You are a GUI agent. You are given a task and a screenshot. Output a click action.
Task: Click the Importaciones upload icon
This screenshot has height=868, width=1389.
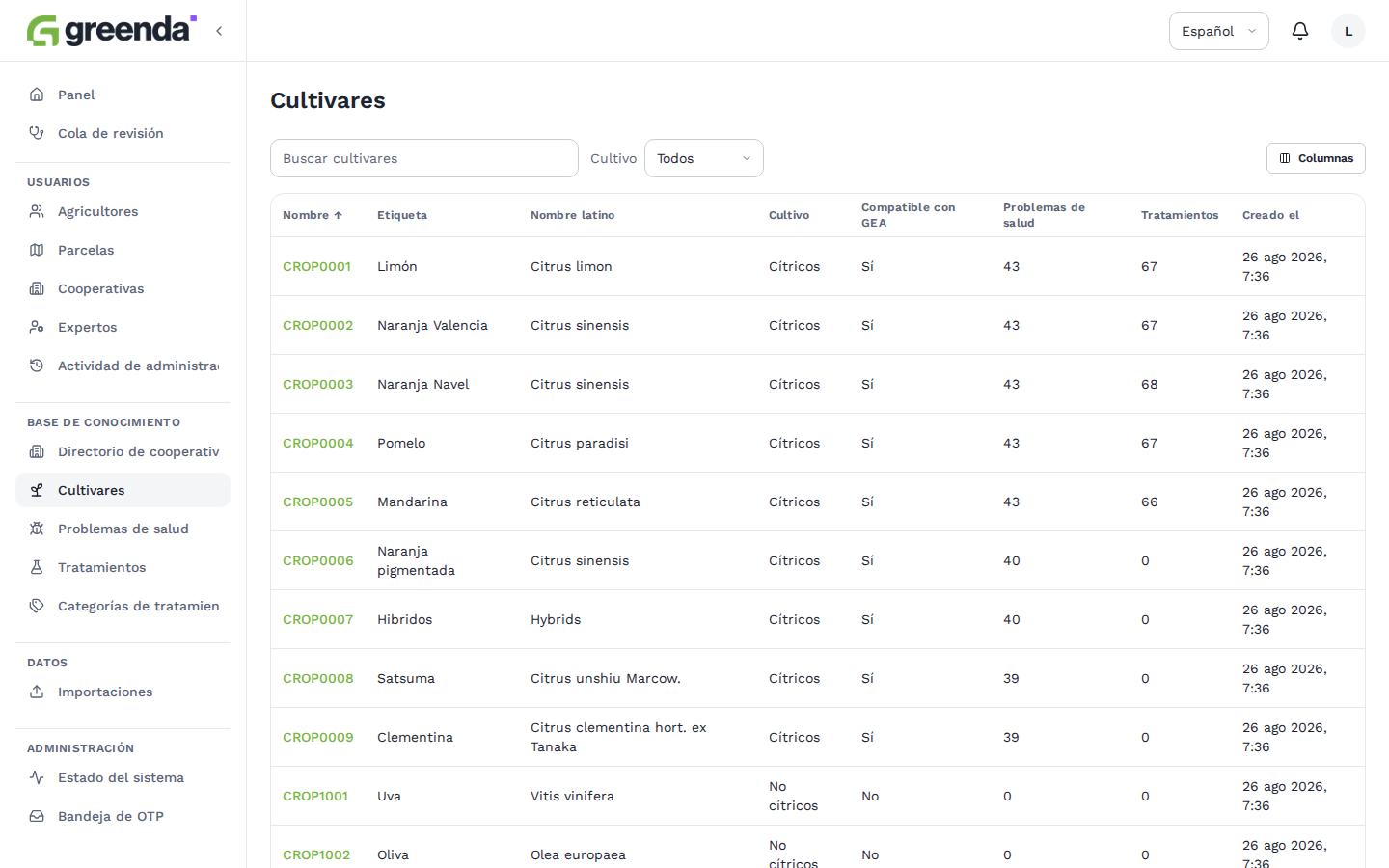[37, 692]
